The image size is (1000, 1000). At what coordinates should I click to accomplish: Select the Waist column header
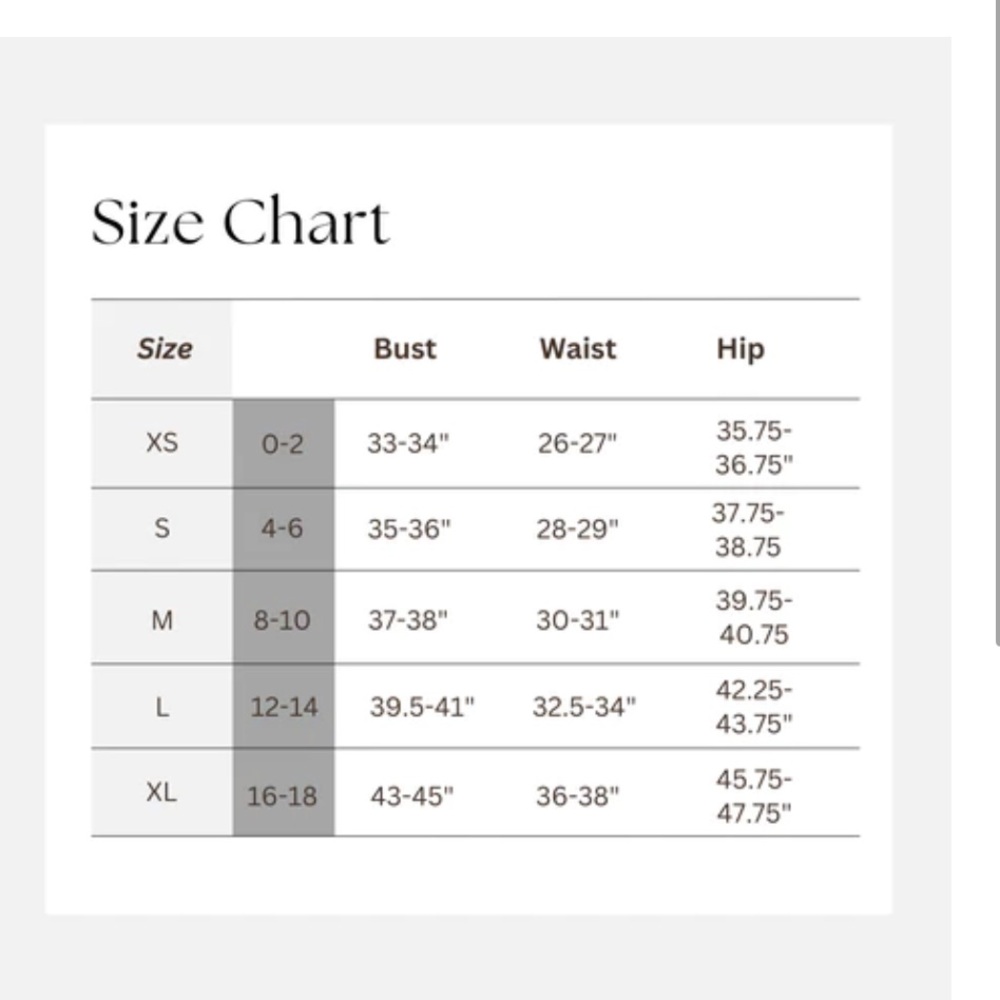pos(578,349)
